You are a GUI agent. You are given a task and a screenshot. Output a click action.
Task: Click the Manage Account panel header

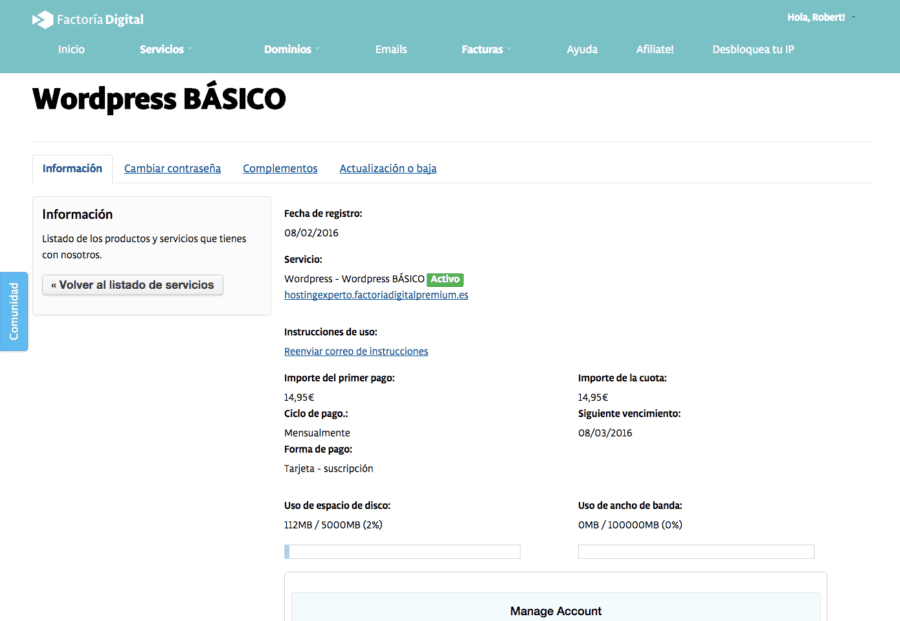[x=556, y=608]
